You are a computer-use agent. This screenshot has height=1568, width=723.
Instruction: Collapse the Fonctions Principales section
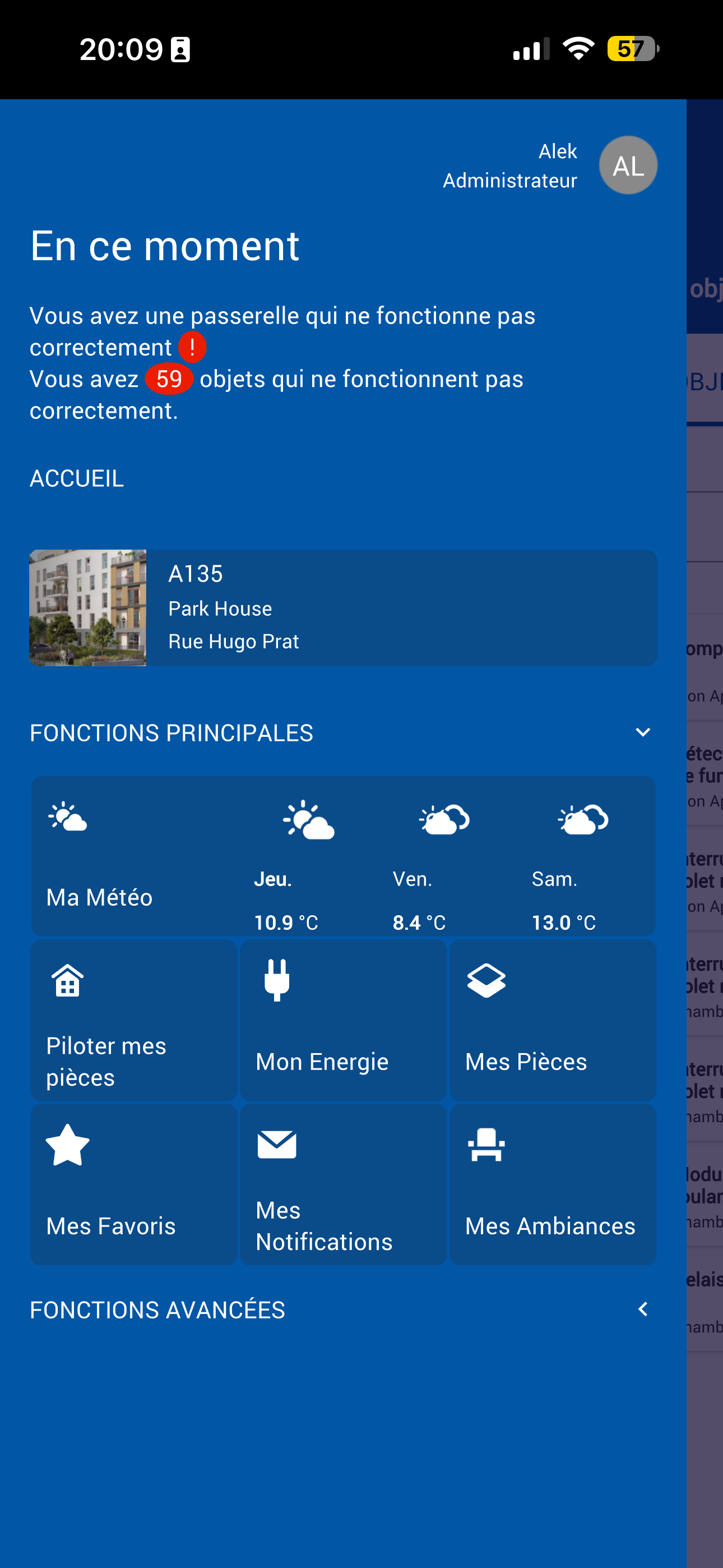[643, 732]
